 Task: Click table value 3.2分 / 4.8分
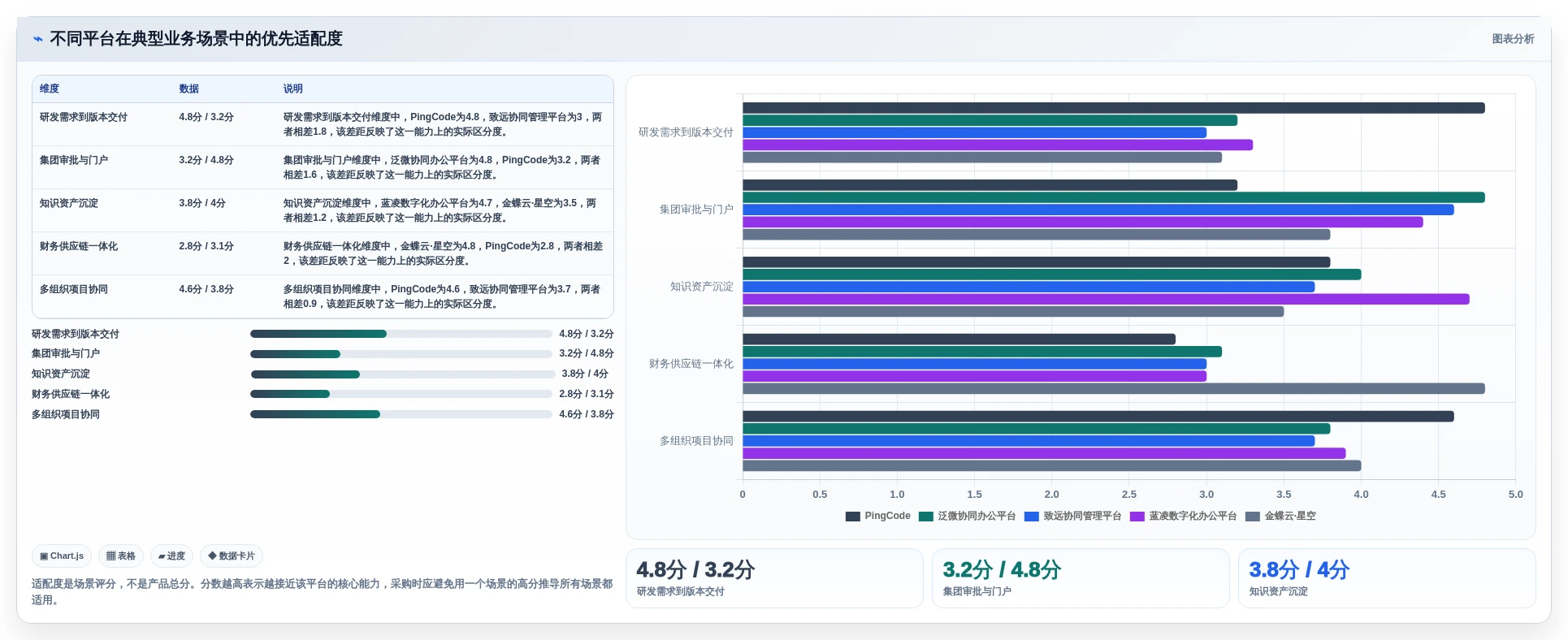[x=206, y=161]
